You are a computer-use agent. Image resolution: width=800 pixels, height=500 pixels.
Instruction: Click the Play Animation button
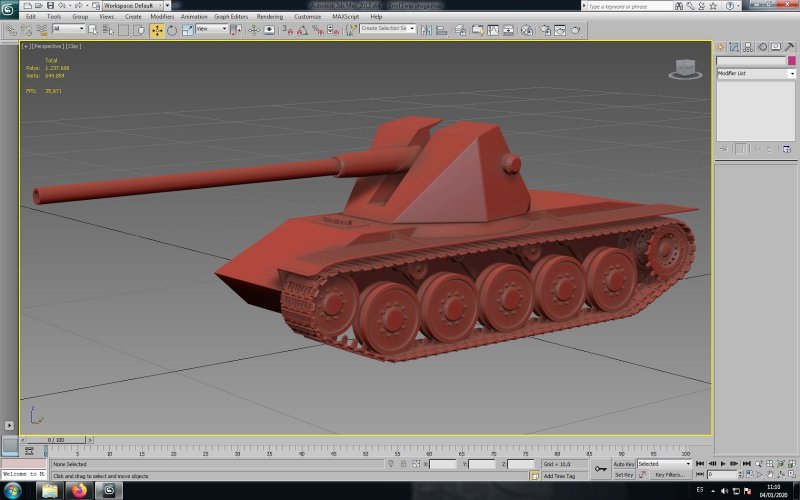723,464
